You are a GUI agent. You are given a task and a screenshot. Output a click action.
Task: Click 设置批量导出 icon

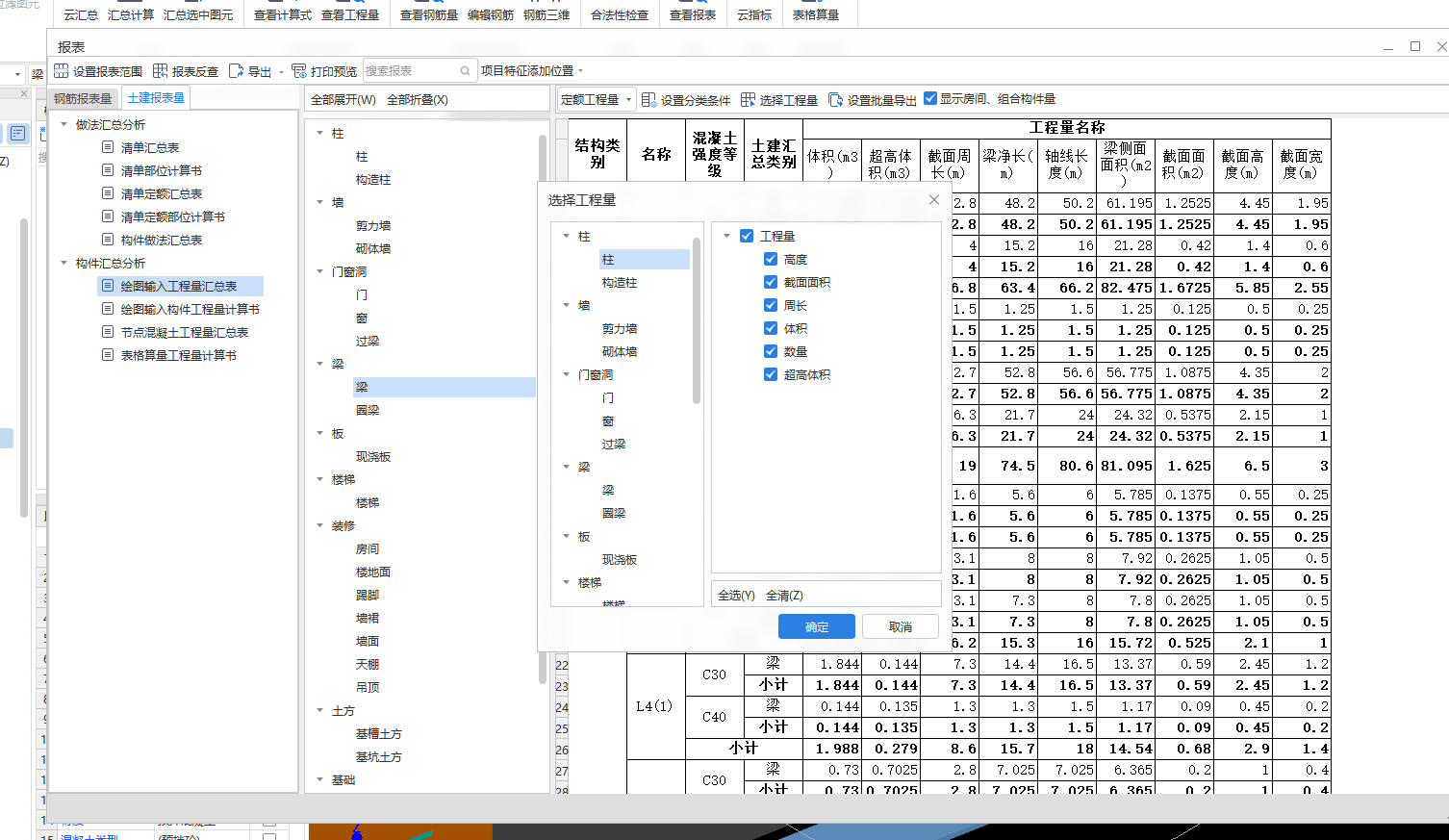[835, 99]
